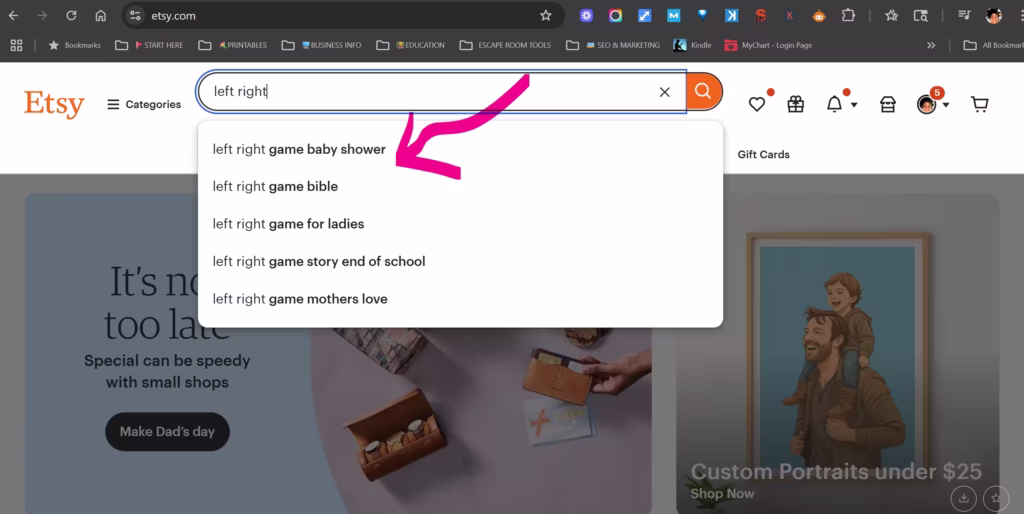Image resolution: width=1024 pixels, height=514 pixels.
Task: Open the START HERE bookmark folder
Action: click(x=149, y=45)
